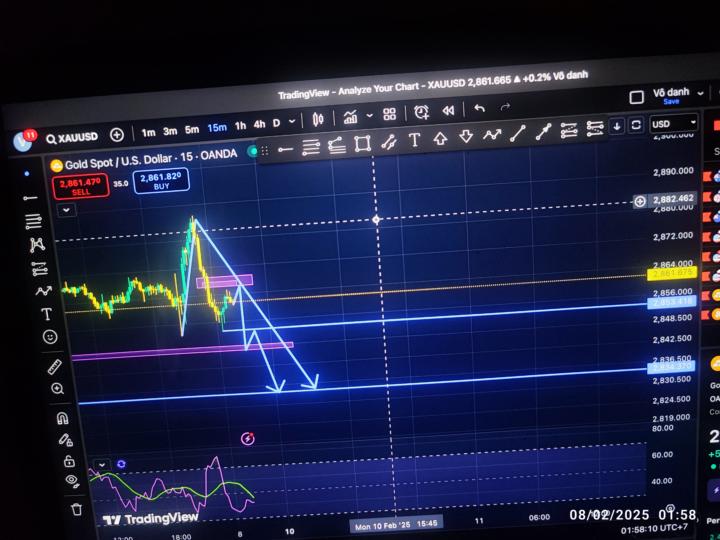
Task: Open the pattern tools in sidebar
Action: 37,245
